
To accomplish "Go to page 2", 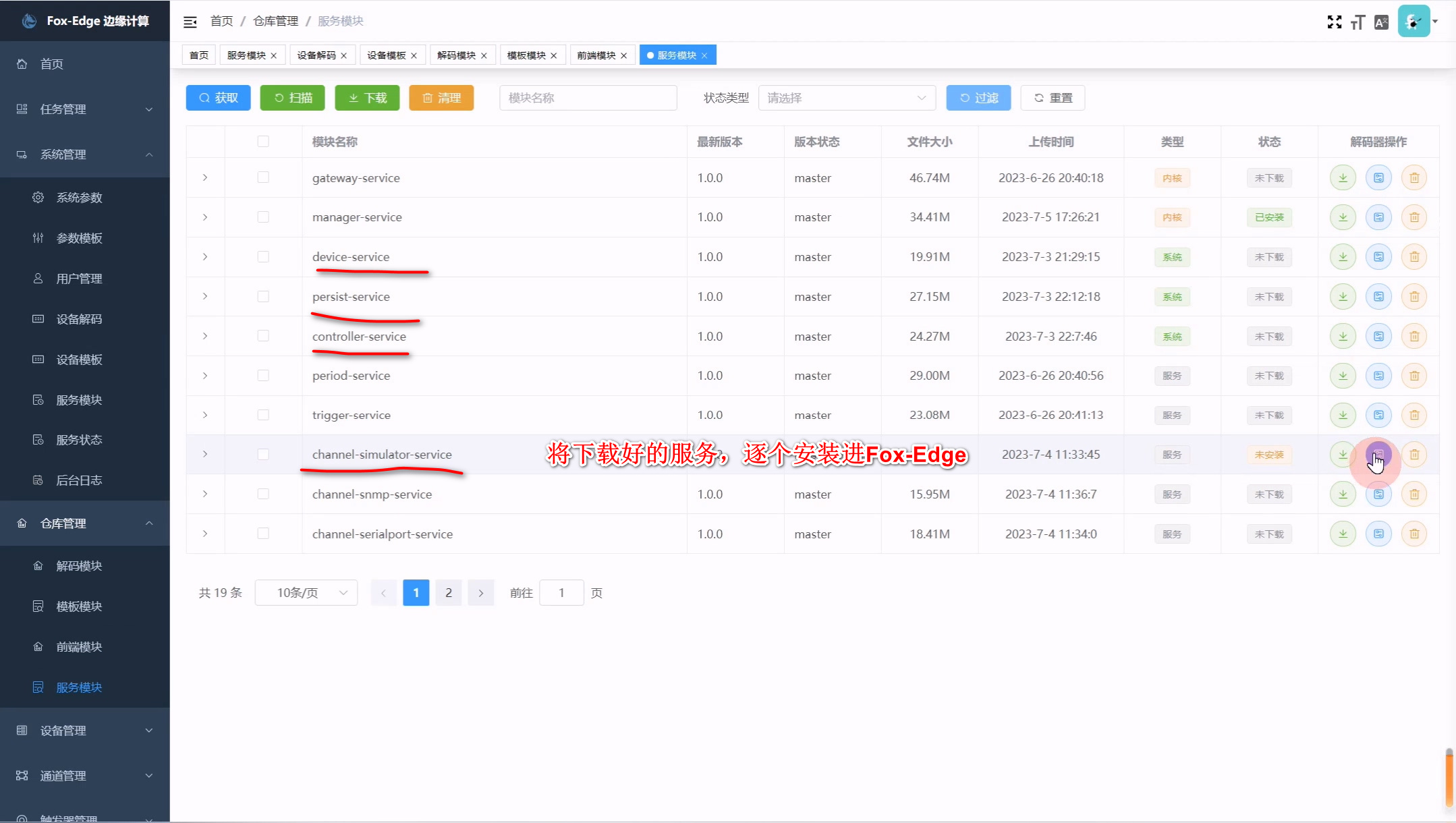I will click(x=449, y=593).
